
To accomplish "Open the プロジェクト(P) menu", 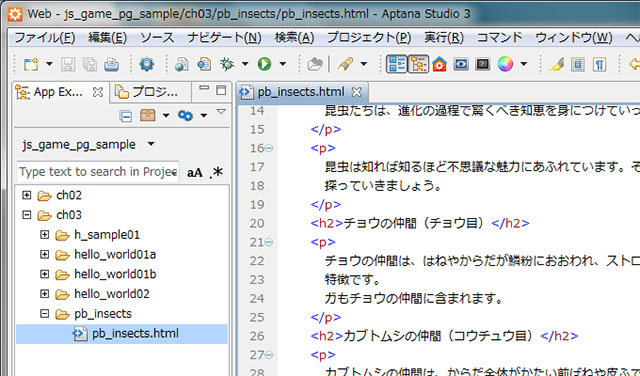I will pos(369,38).
